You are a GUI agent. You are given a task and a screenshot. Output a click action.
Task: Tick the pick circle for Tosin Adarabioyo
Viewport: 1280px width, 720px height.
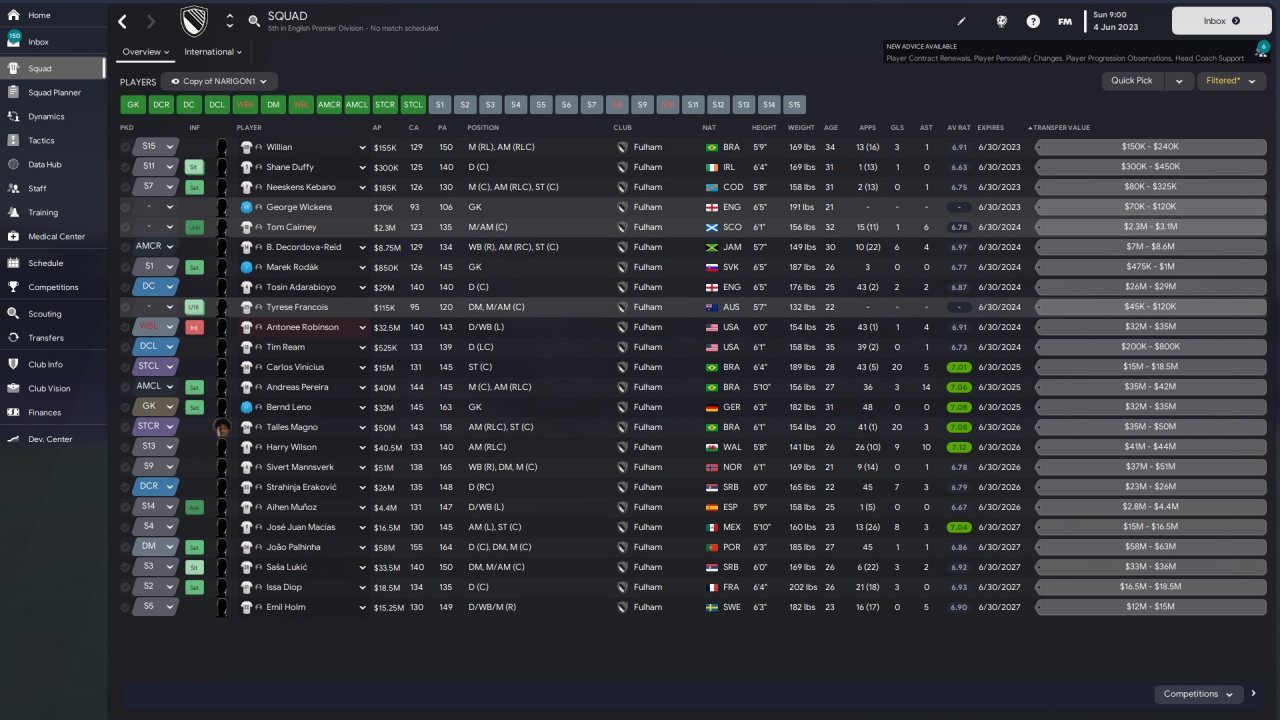pos(125,287)
